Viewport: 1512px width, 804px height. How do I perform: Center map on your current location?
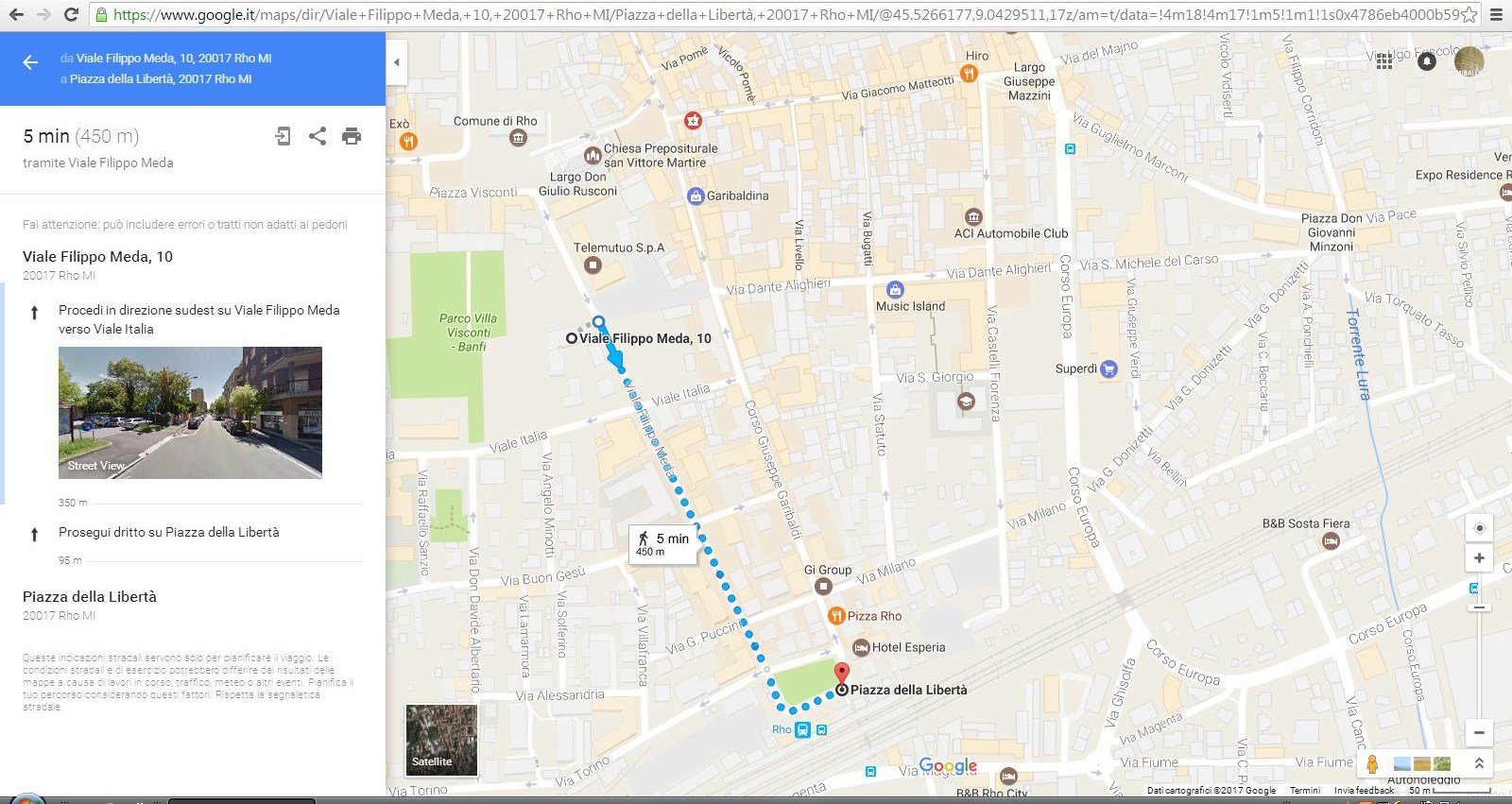(x=1479, y=528)
